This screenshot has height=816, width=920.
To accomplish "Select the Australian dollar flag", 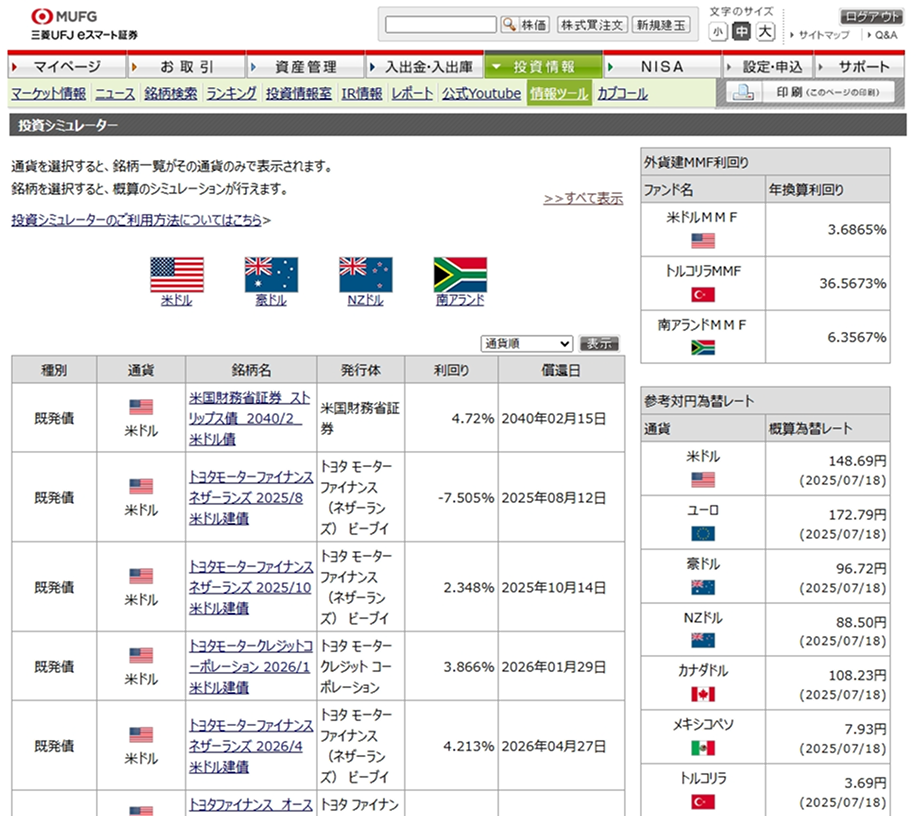I will [271, 274].
